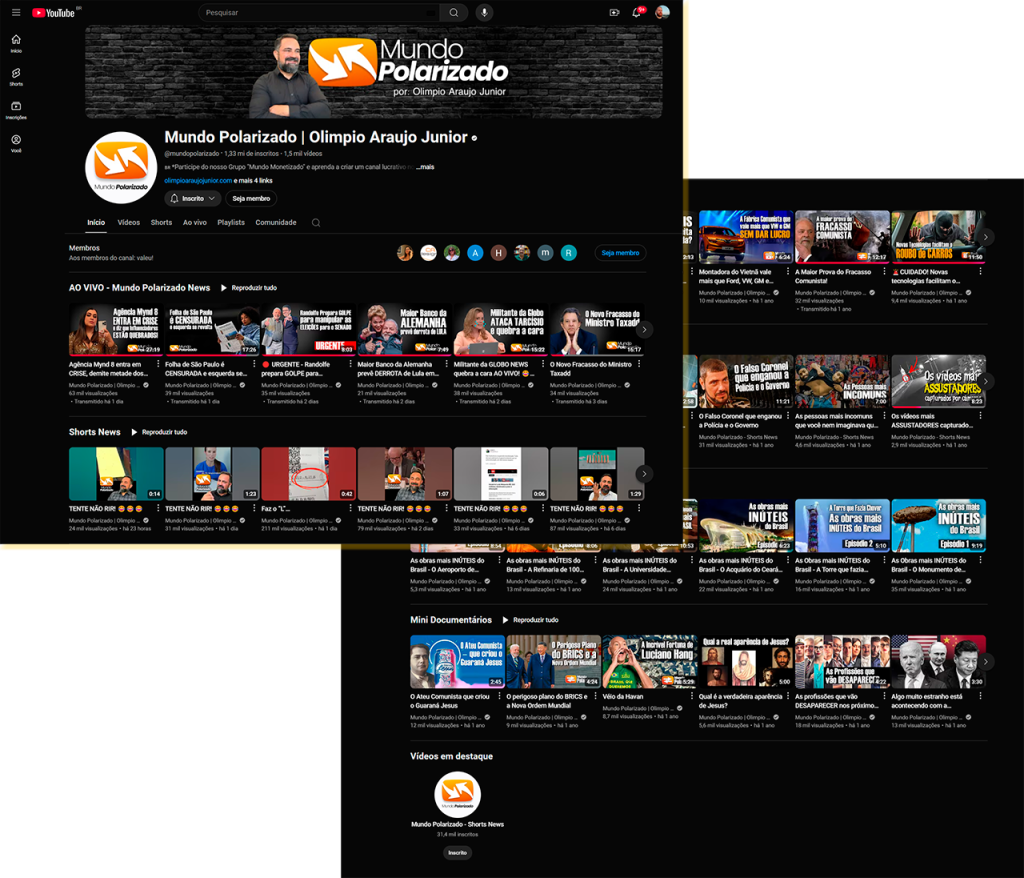Click Seja membro next to Inscrito
The image size is (1024, 878).
(251, 199)
